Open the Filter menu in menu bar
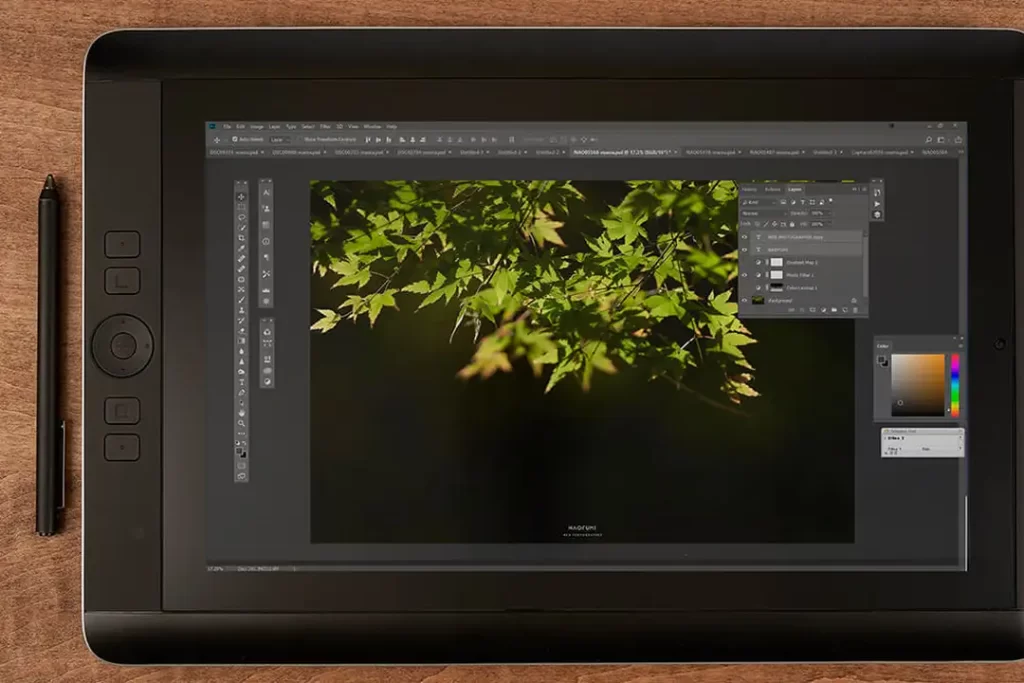The height and width of the screenshot is (683, 1024). point(325,127)
